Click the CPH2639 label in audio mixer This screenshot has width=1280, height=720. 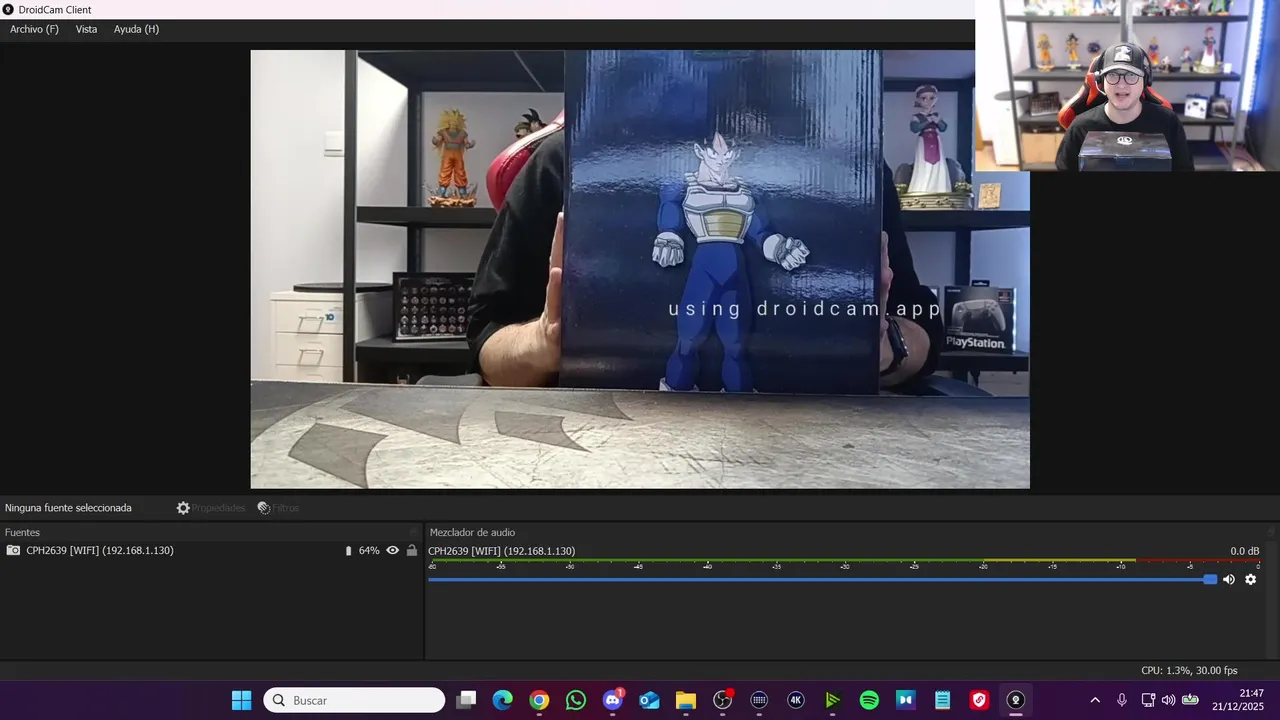pos(501,551)
